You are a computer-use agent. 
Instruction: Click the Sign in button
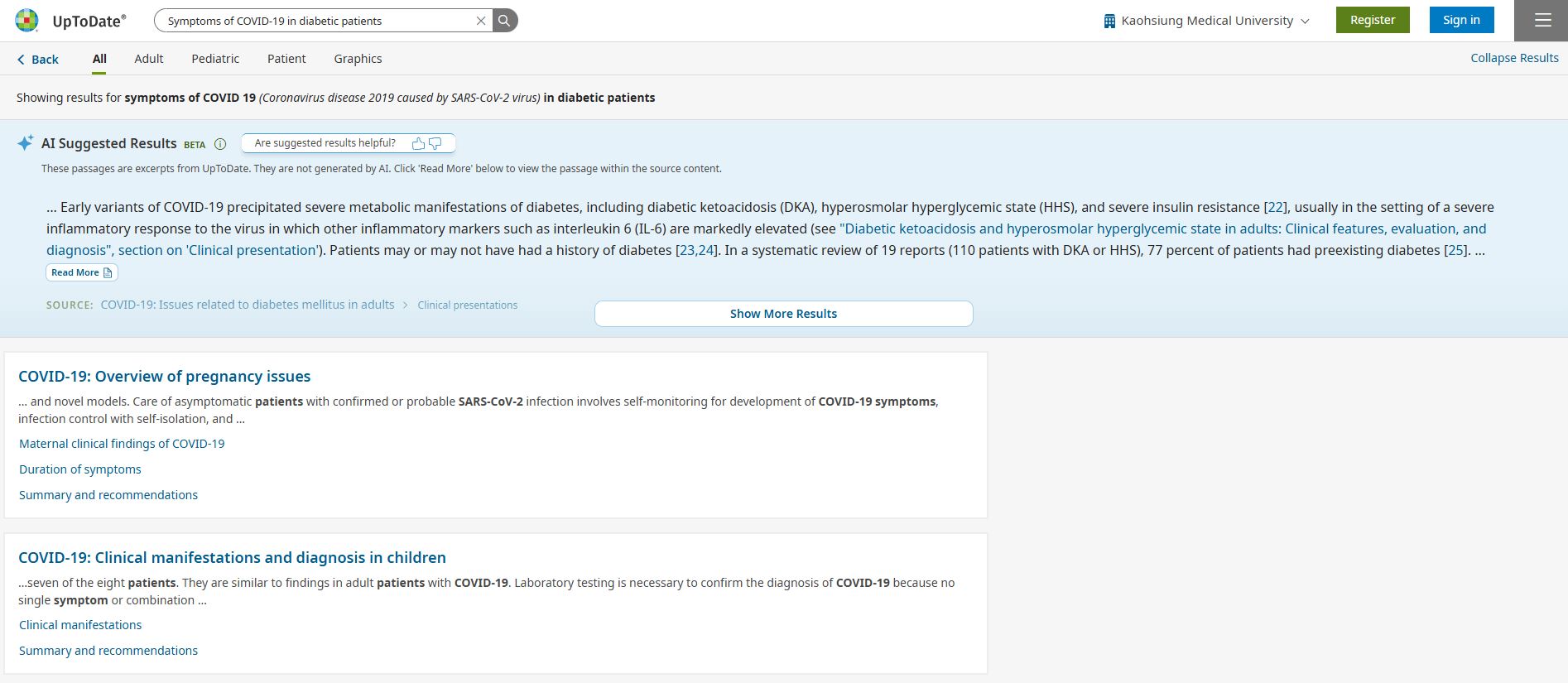(x=1461, y=20)
